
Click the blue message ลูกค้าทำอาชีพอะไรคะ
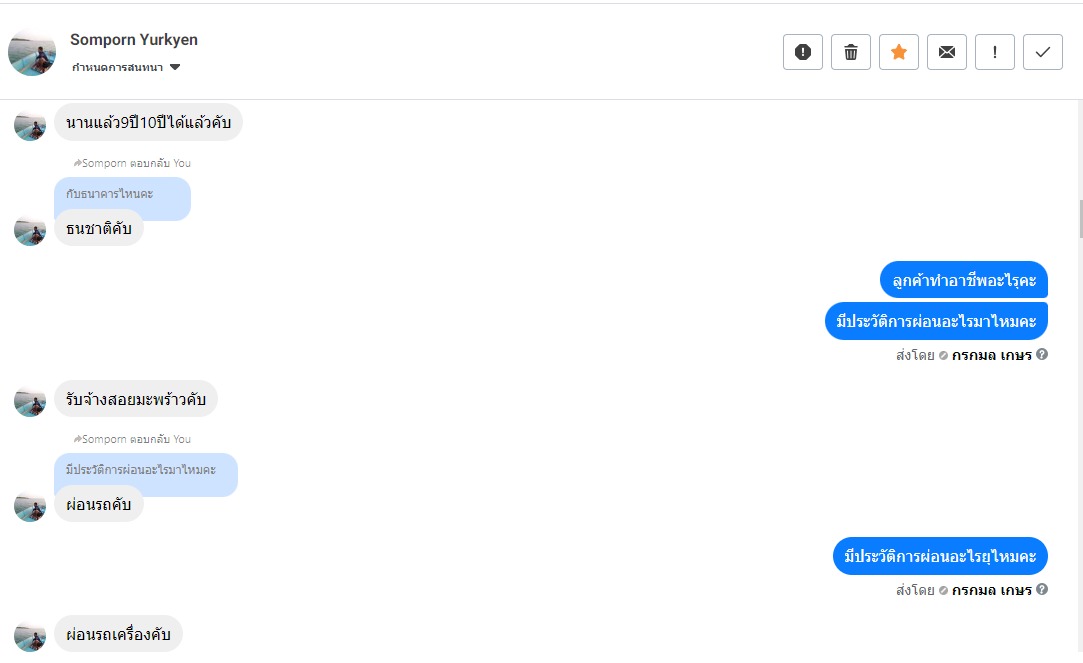click(x=964, y=280)
